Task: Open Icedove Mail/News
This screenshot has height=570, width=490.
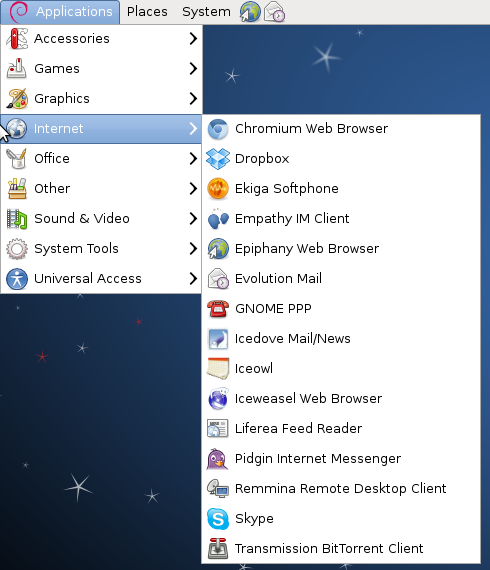Action: click(341, 338)
